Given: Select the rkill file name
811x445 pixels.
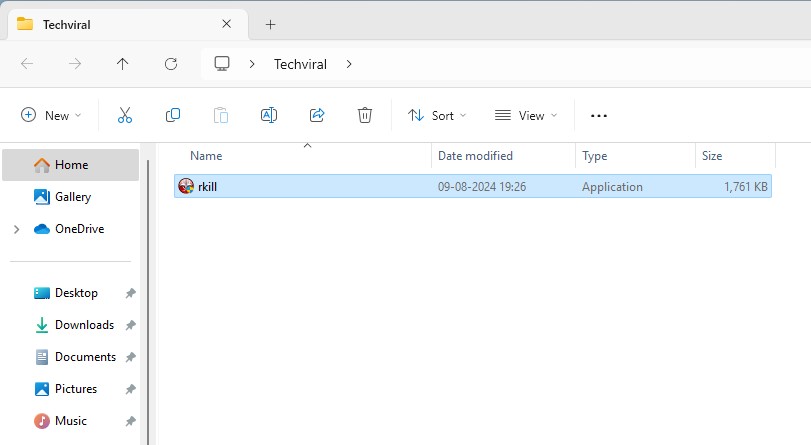Looking at the screenshot, I should click(x=207, y=187).
